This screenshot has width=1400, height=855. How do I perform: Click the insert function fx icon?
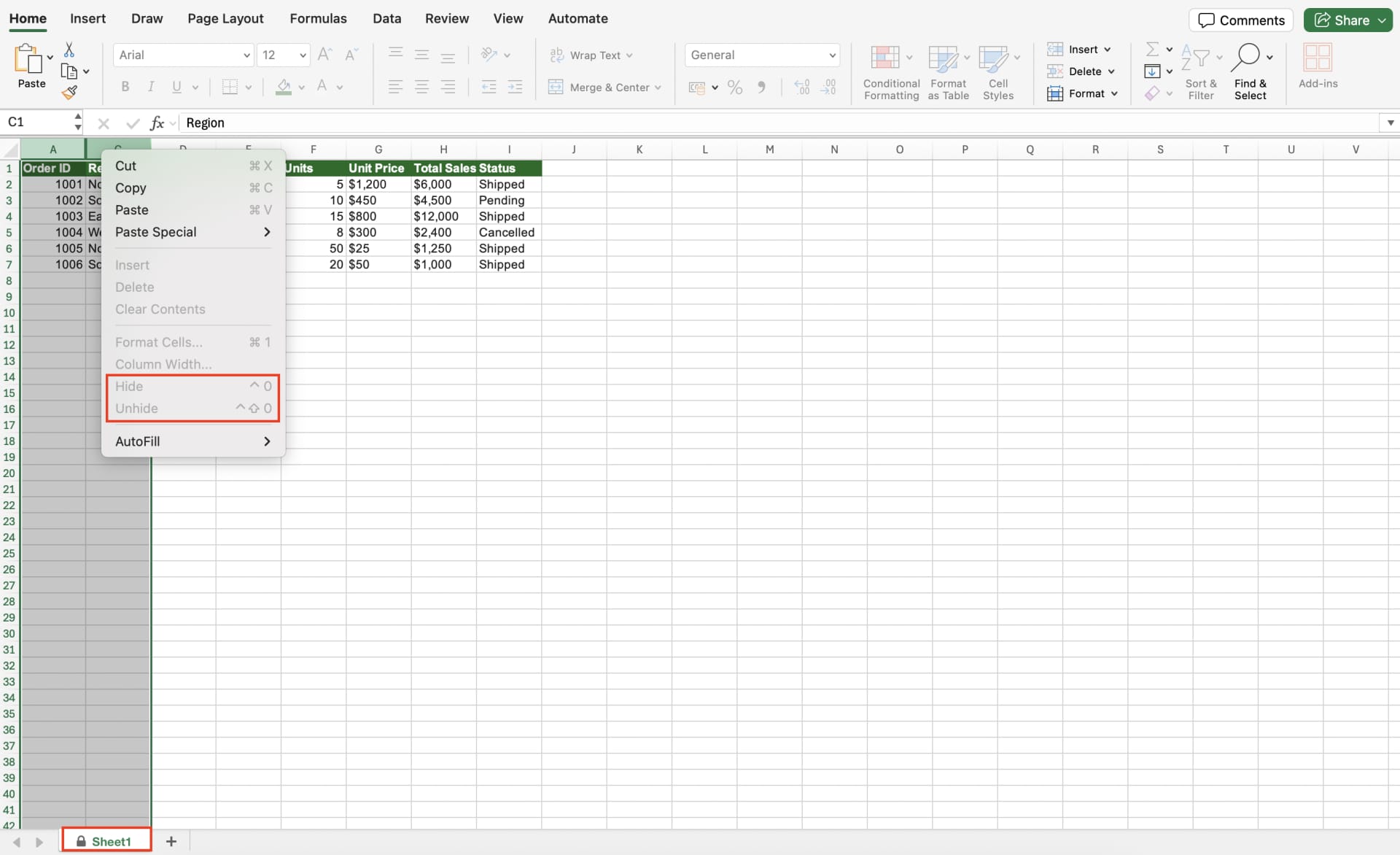tap(156, 123)
